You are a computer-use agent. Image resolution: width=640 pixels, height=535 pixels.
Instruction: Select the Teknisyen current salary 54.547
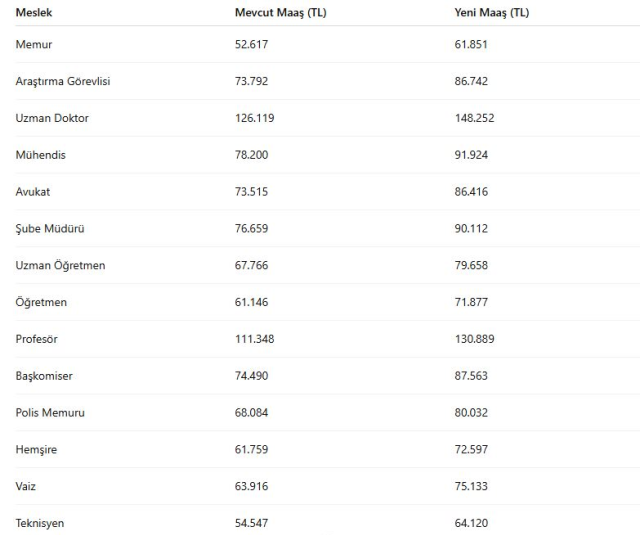tap(251, 523)
